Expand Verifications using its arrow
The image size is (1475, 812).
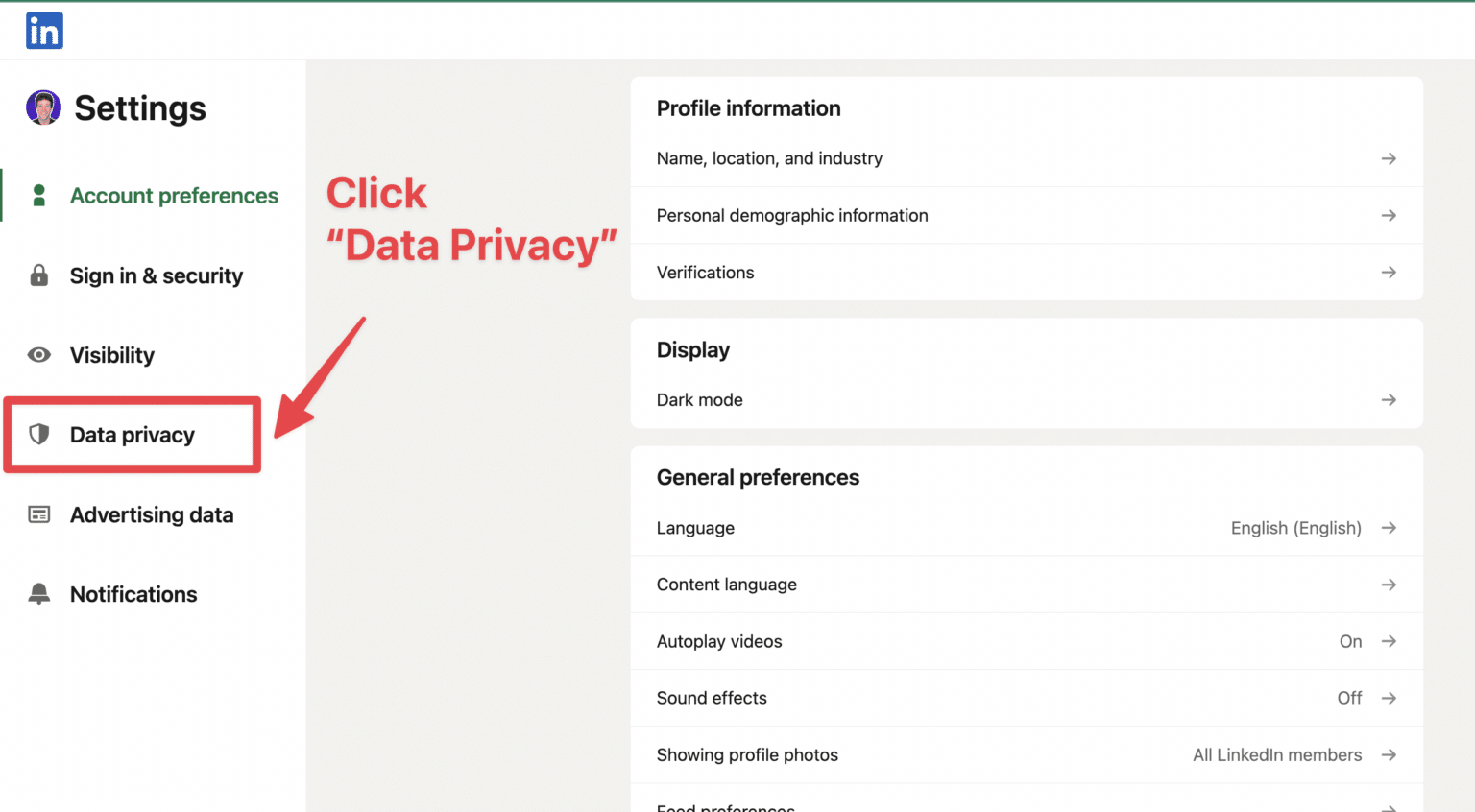[1389, 273]
